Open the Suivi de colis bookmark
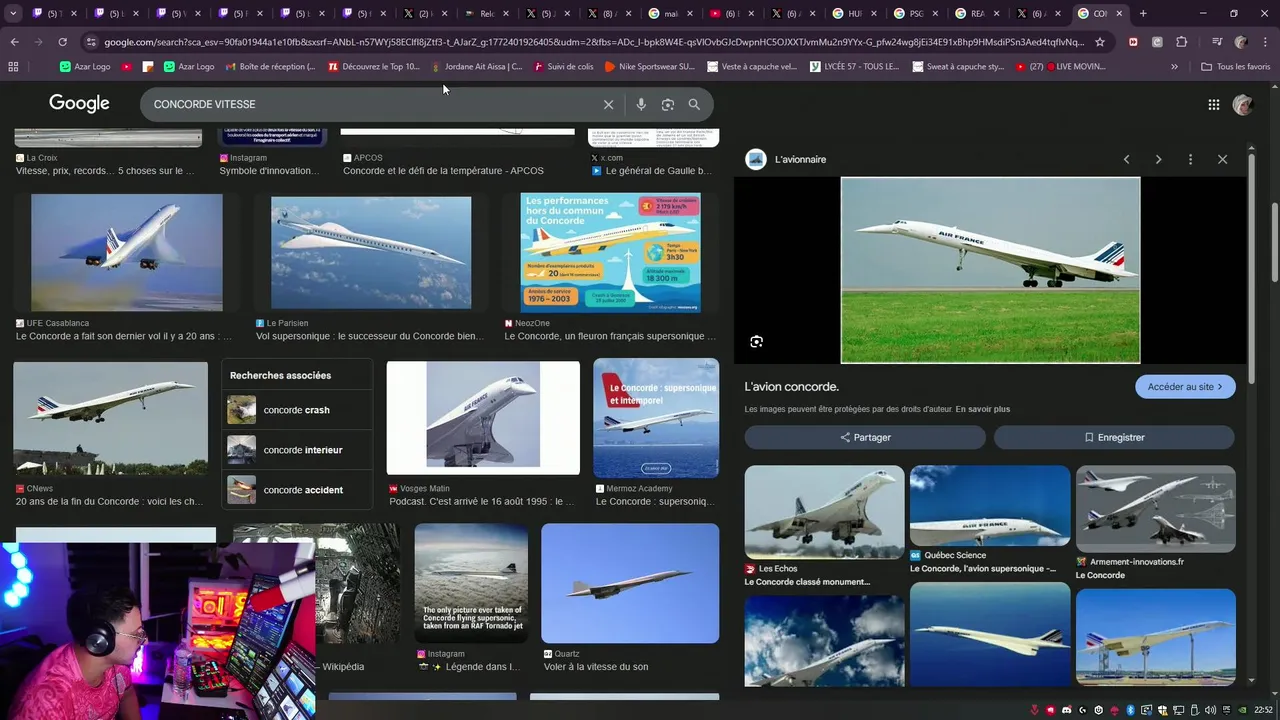This screenshot has width=1280, height=720. pyautogui.click(x=564, y=66)
